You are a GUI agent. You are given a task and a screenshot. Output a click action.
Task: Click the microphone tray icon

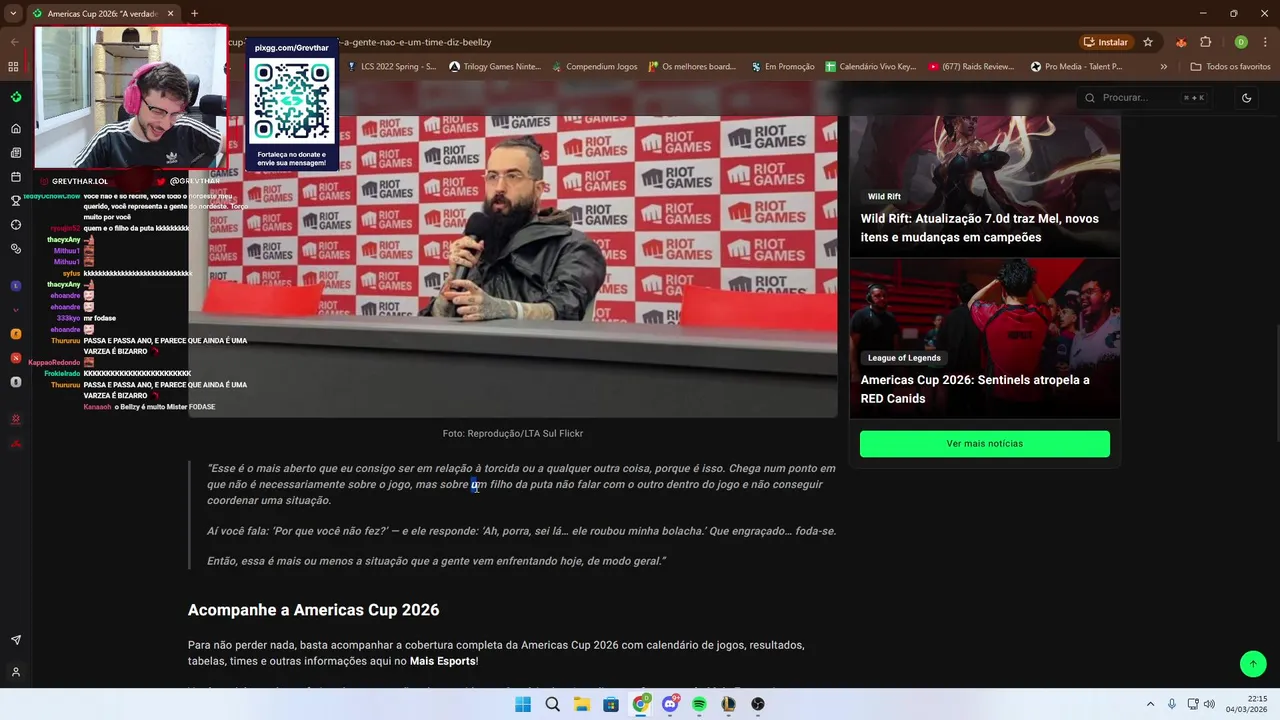click(x=1172, y=705)
